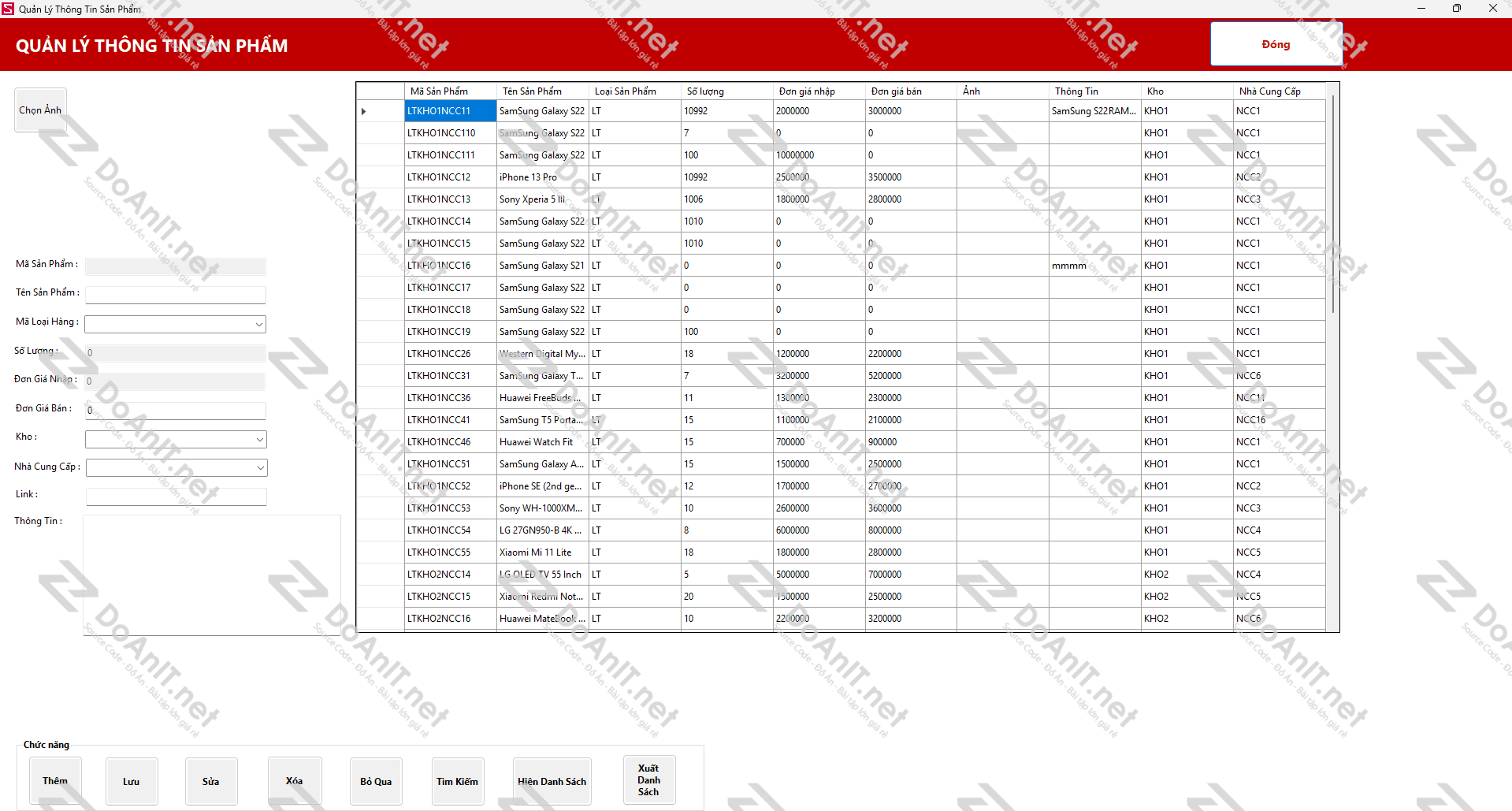The width and height of the screenshot is (1512, 811).
Task: Select cell LTKHO1NCC54
Action: click(451, 530)
